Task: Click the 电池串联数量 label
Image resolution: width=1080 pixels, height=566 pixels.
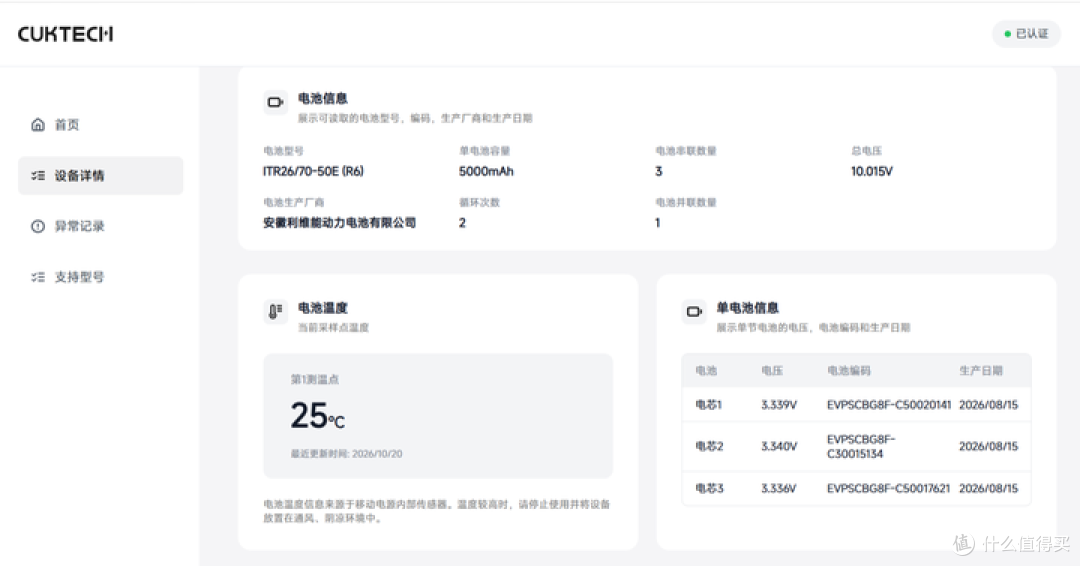Action: (686, 151)
